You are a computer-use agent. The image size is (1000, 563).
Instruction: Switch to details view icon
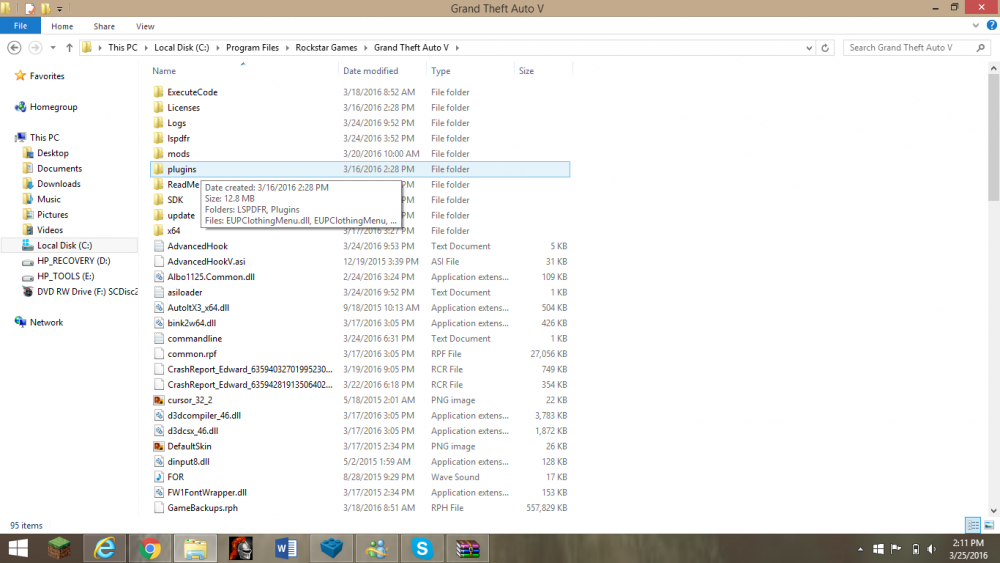[x=973, y=525]
